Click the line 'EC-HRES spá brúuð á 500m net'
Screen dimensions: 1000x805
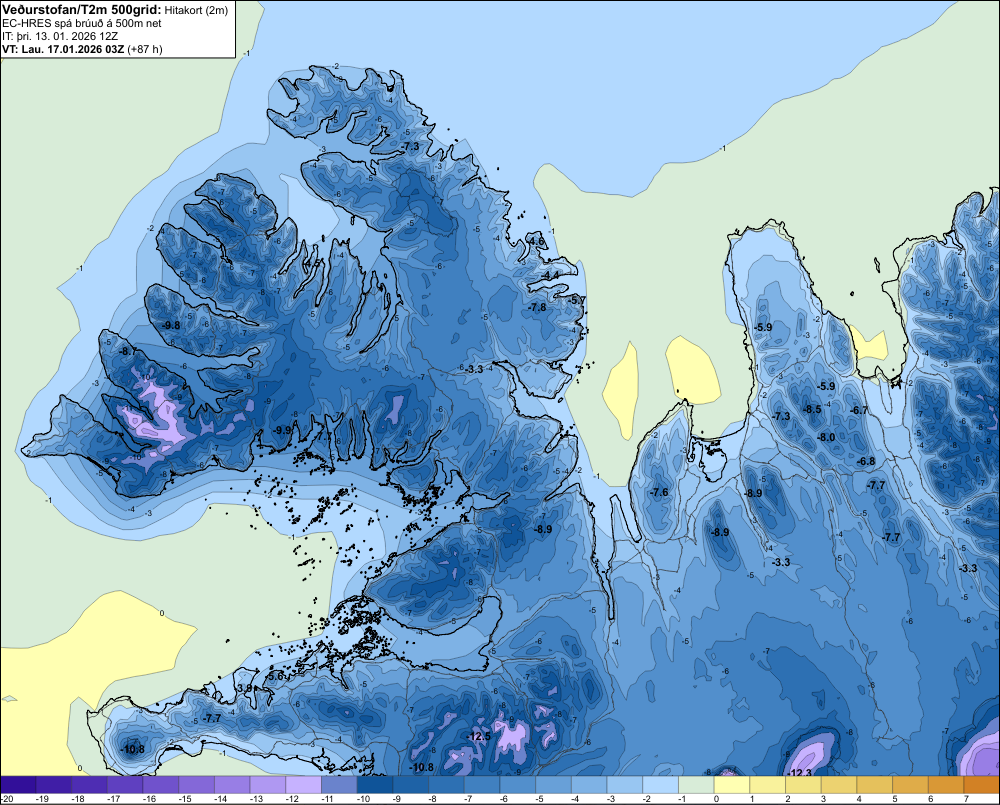pyautogui.click(x=82, y=24)
